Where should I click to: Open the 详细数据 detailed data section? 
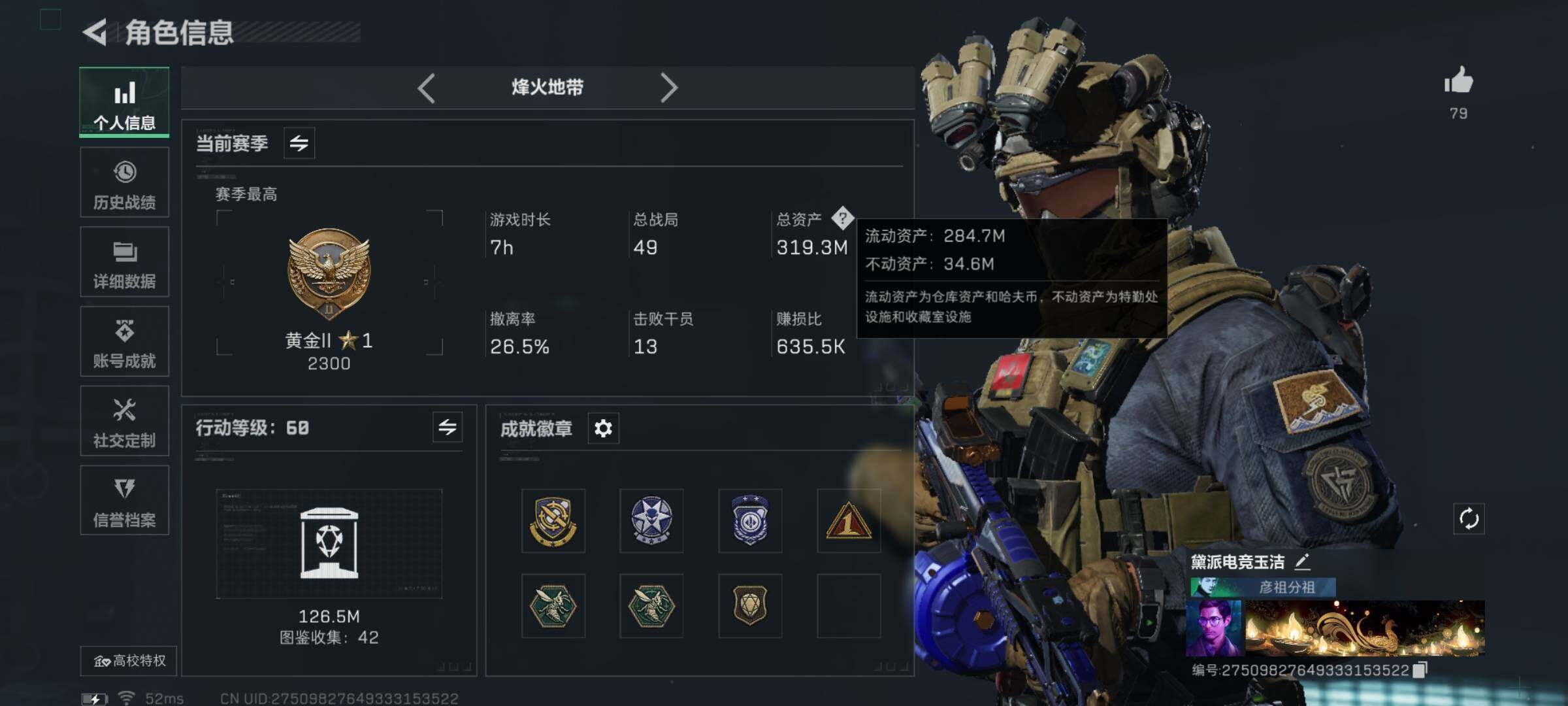pyautogui.click(x=124, y=262)
